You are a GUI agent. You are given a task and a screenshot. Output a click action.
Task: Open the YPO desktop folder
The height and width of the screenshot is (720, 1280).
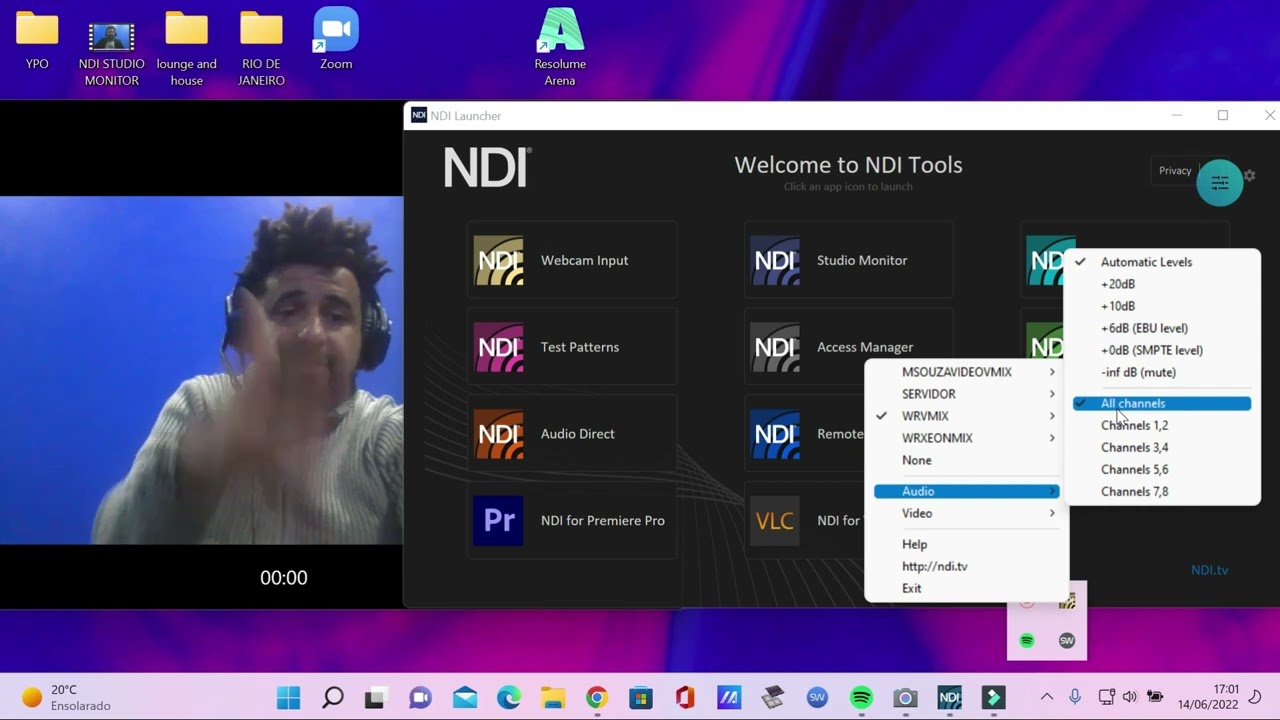(x=37, y=40)
